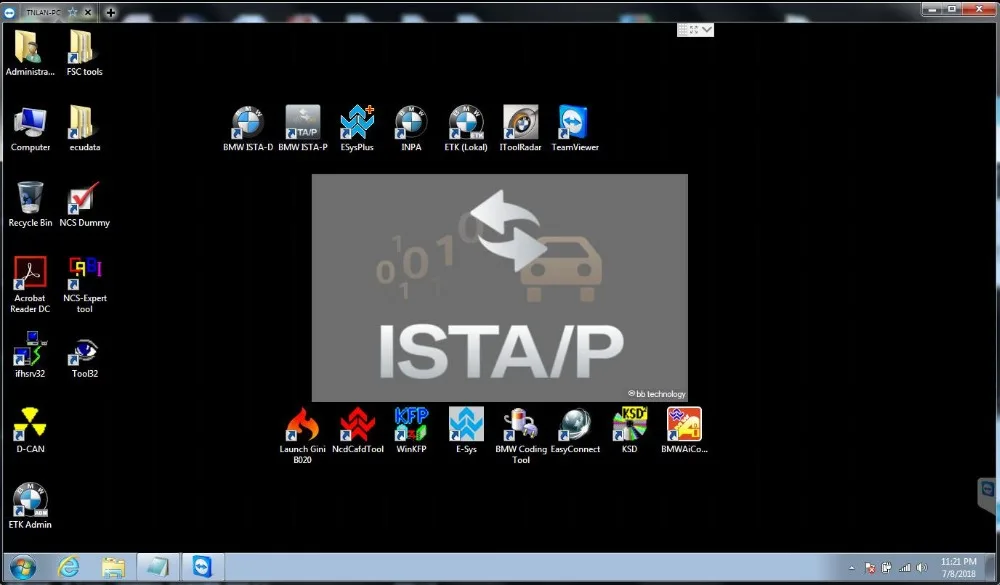Screen dimensions: 1000x585
Task: Open the tray icon with red X
Action: 870,568
